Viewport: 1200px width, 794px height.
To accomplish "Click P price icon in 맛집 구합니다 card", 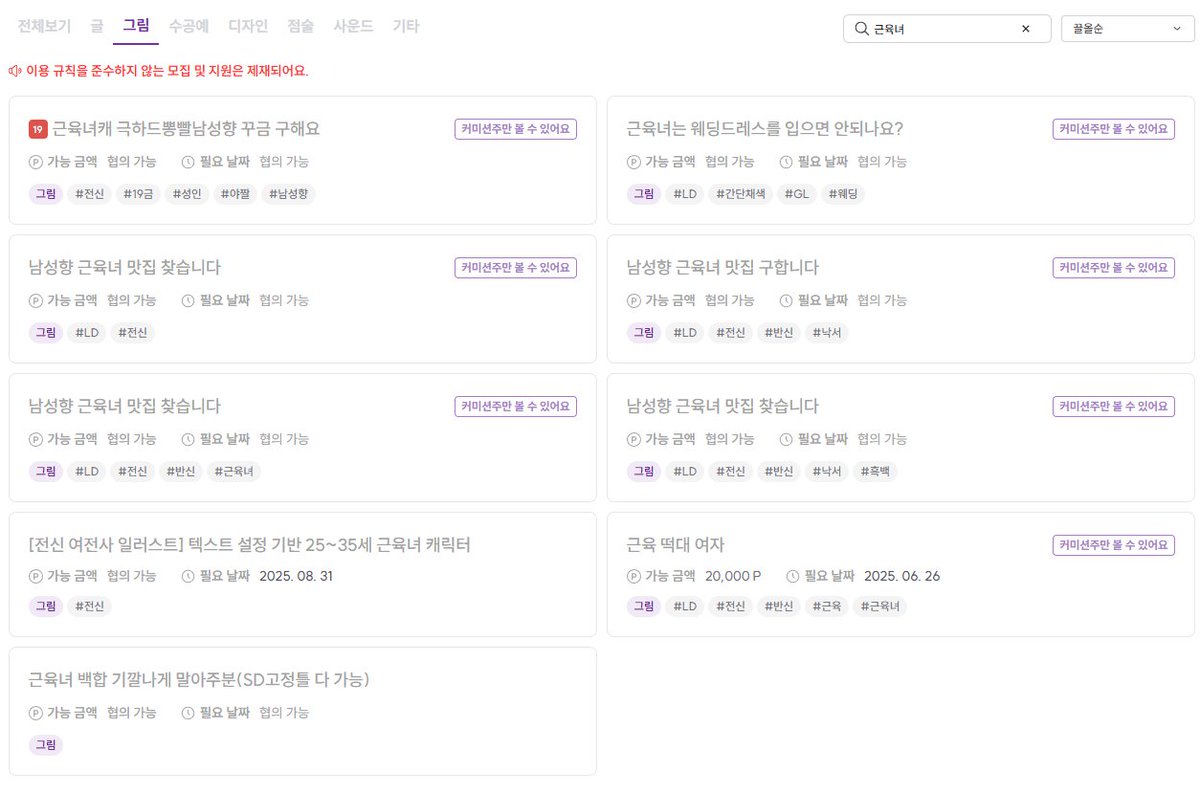I will coord(634,300).
